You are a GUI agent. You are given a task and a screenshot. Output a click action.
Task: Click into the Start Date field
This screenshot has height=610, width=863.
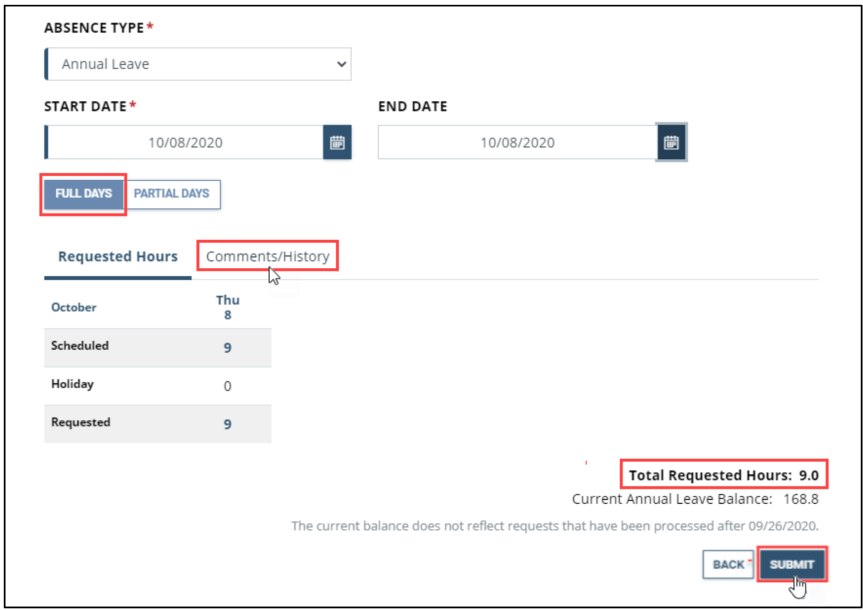pyautogui.click(x=185, y=142)
